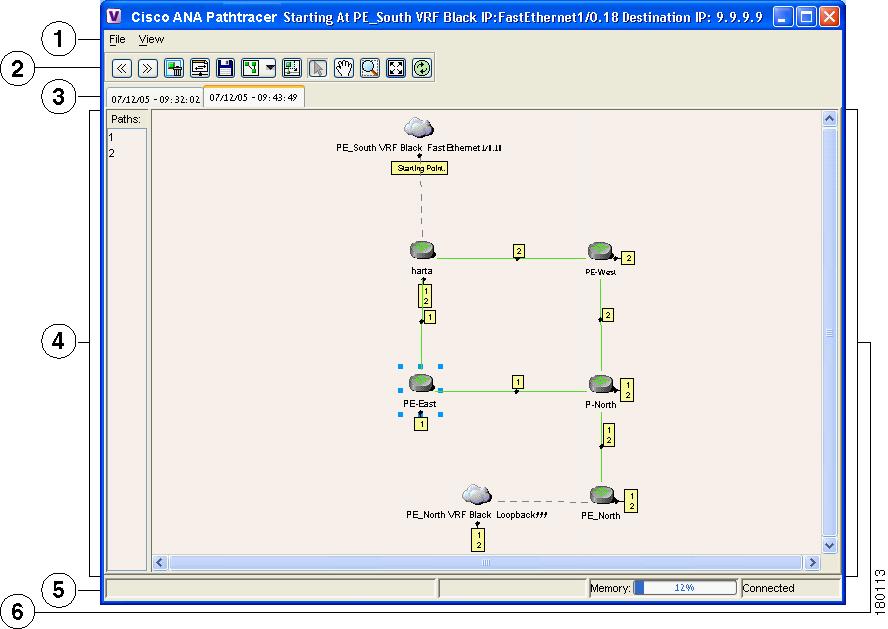Click the horizontal scrollbar right arrow
This screenshot has height=629, width=888.
(x=812, y=562)
